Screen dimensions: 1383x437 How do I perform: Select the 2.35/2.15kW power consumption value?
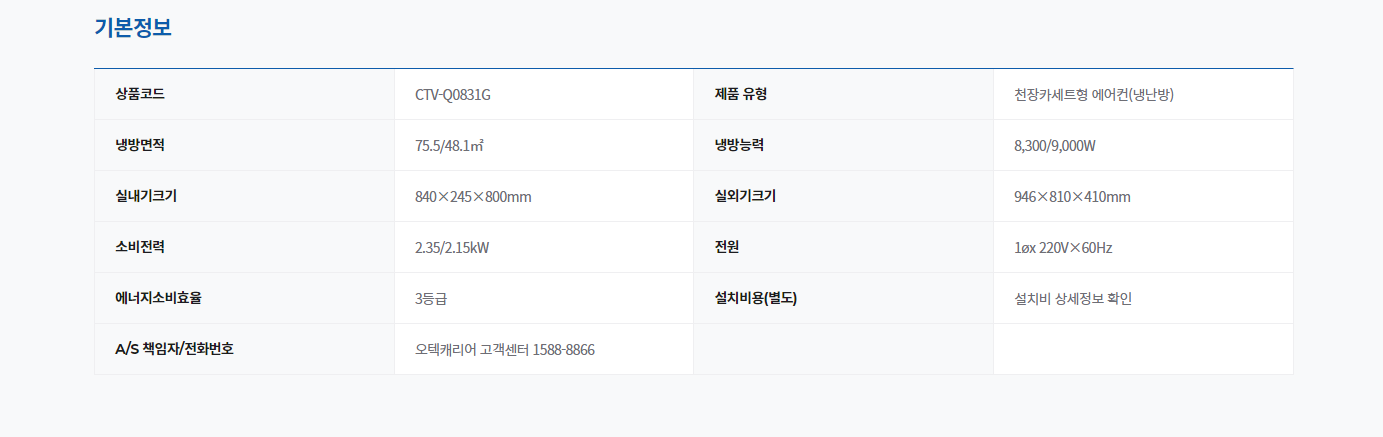[452, 248]
